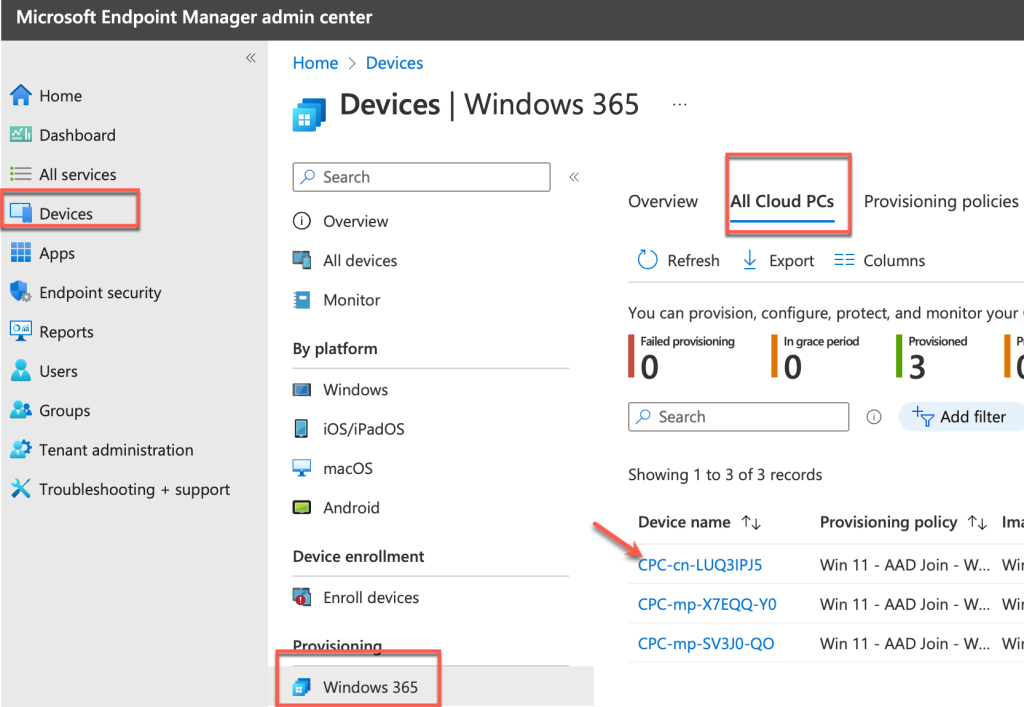Click the Endpoint security shield icon

[x=21, y=291]
